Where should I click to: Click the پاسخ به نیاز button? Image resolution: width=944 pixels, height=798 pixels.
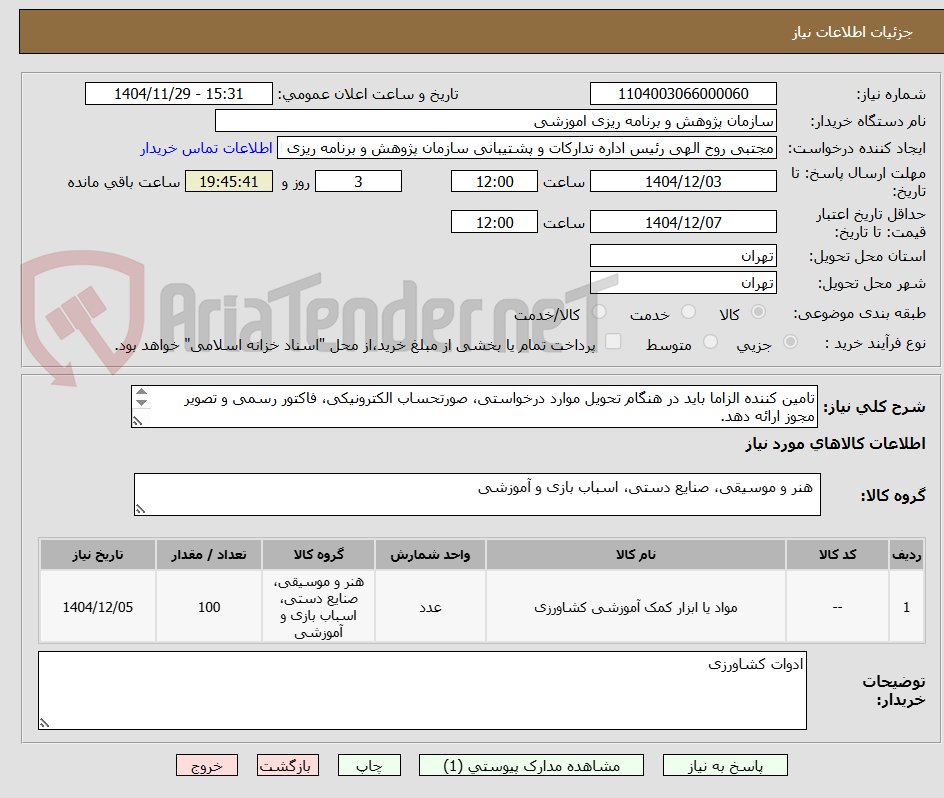[725, 765]
